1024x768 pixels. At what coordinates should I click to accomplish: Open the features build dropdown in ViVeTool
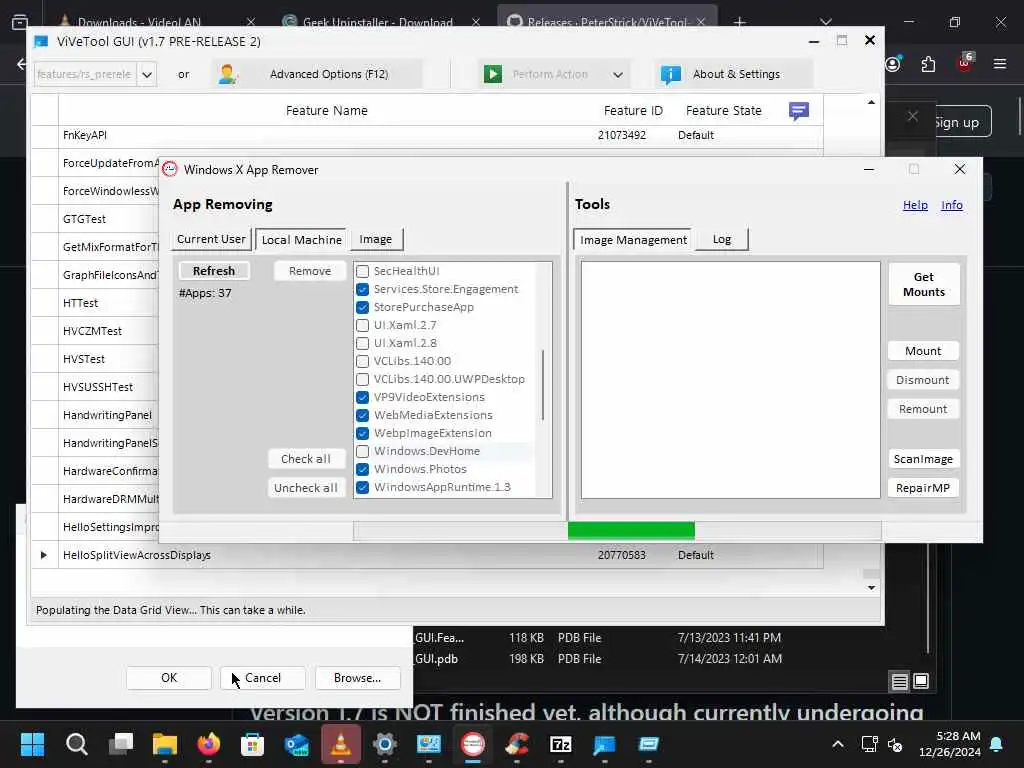click(x=147, y=74)
